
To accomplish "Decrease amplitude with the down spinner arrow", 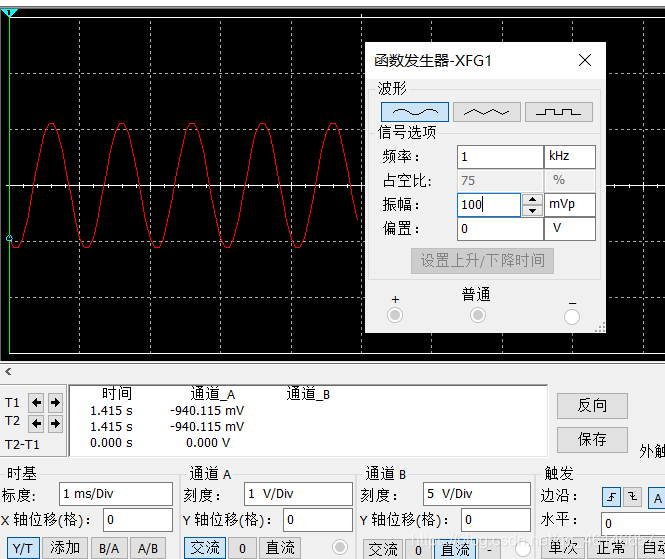I will [x=532, y=210].
